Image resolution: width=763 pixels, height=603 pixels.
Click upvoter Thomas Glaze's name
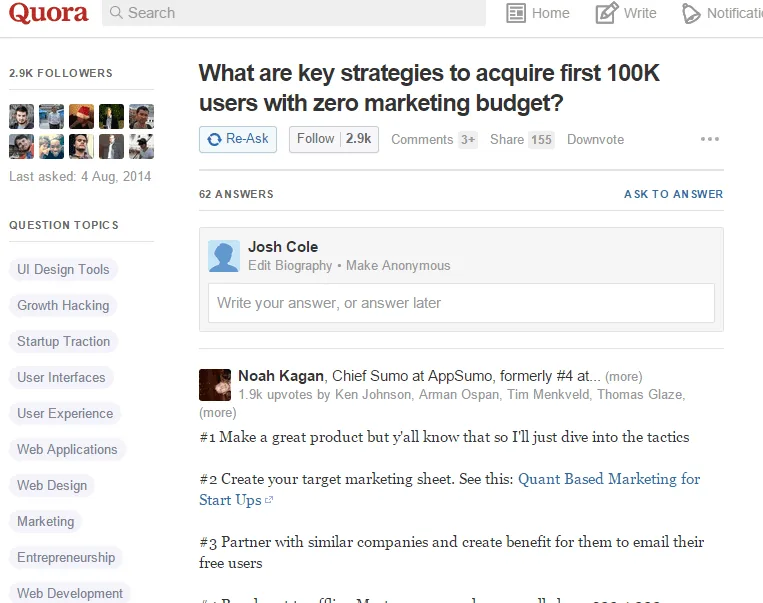pyautogui.click(x=639, y=395)
